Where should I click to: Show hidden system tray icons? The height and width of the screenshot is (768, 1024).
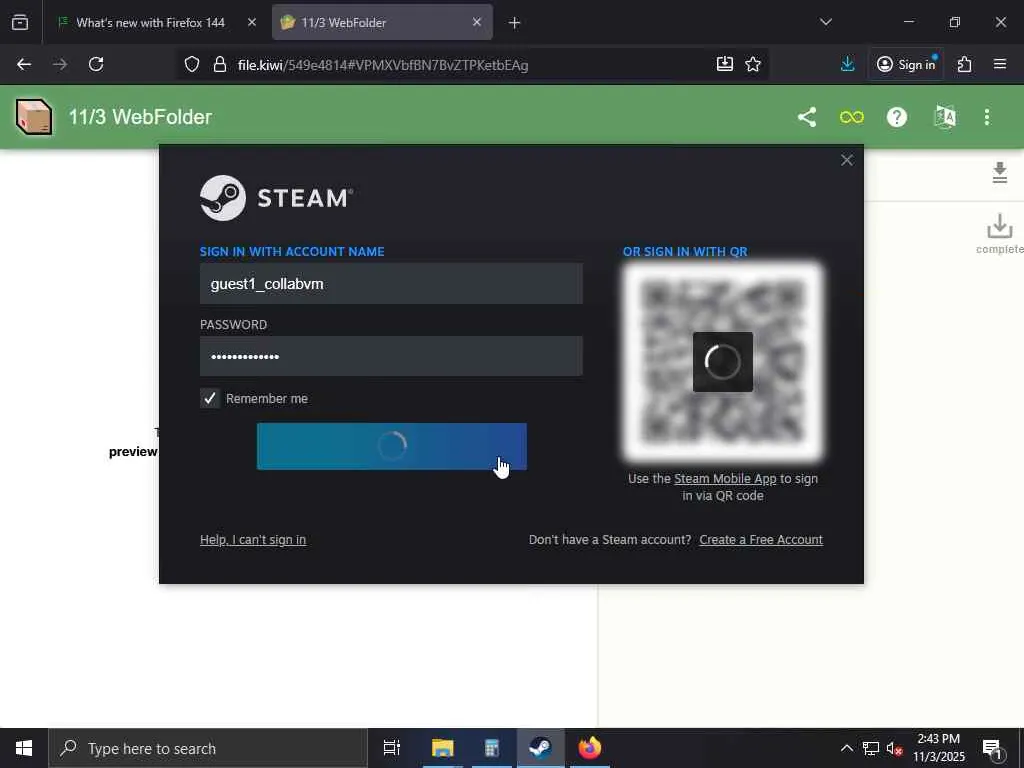click(x=846, y=748)
